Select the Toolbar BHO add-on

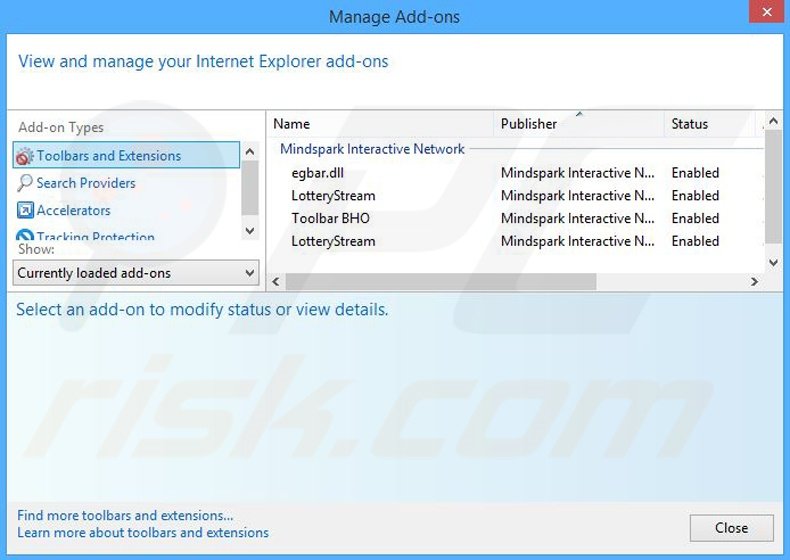point(331,218)
